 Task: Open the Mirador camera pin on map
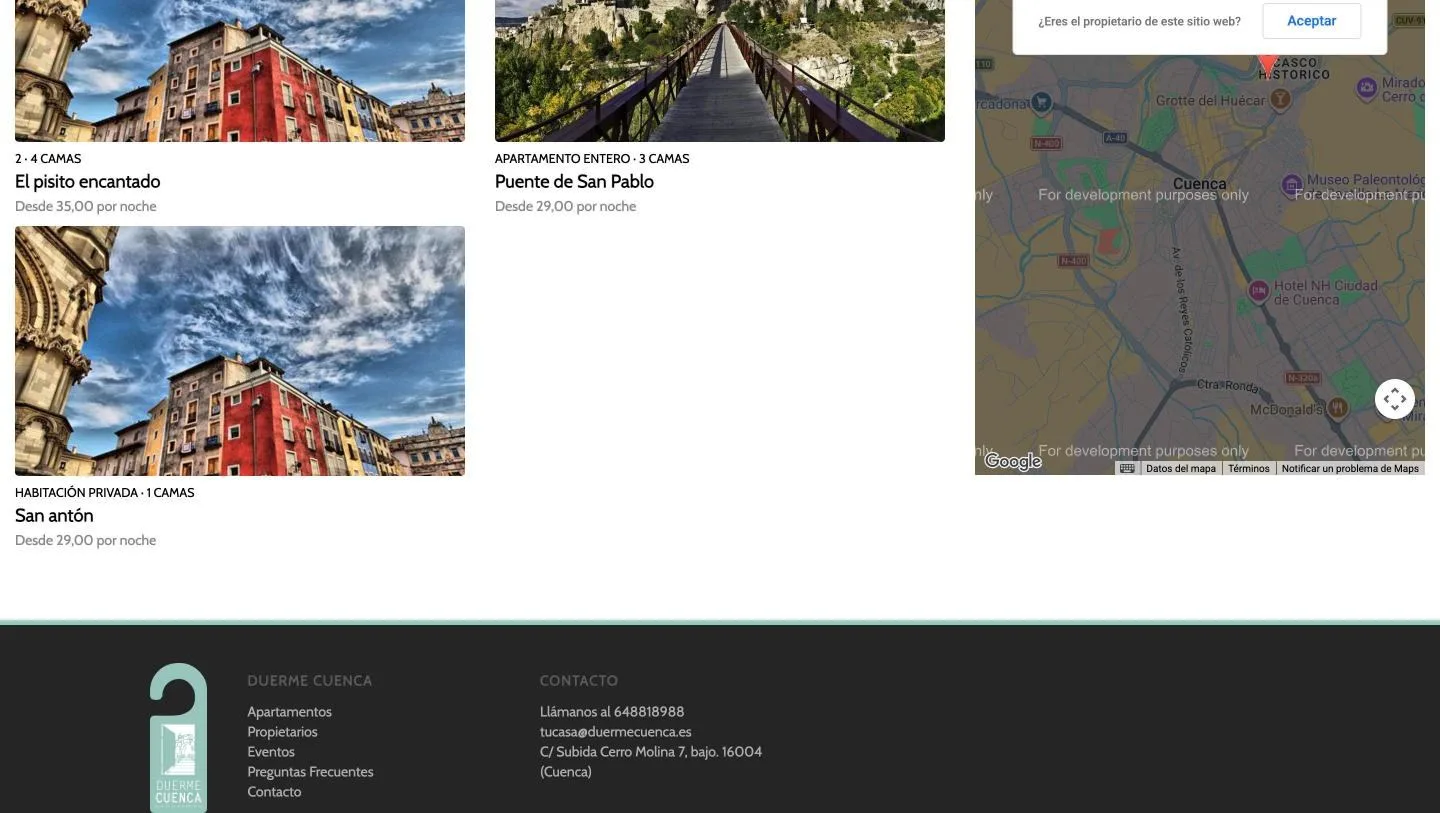1367,89
